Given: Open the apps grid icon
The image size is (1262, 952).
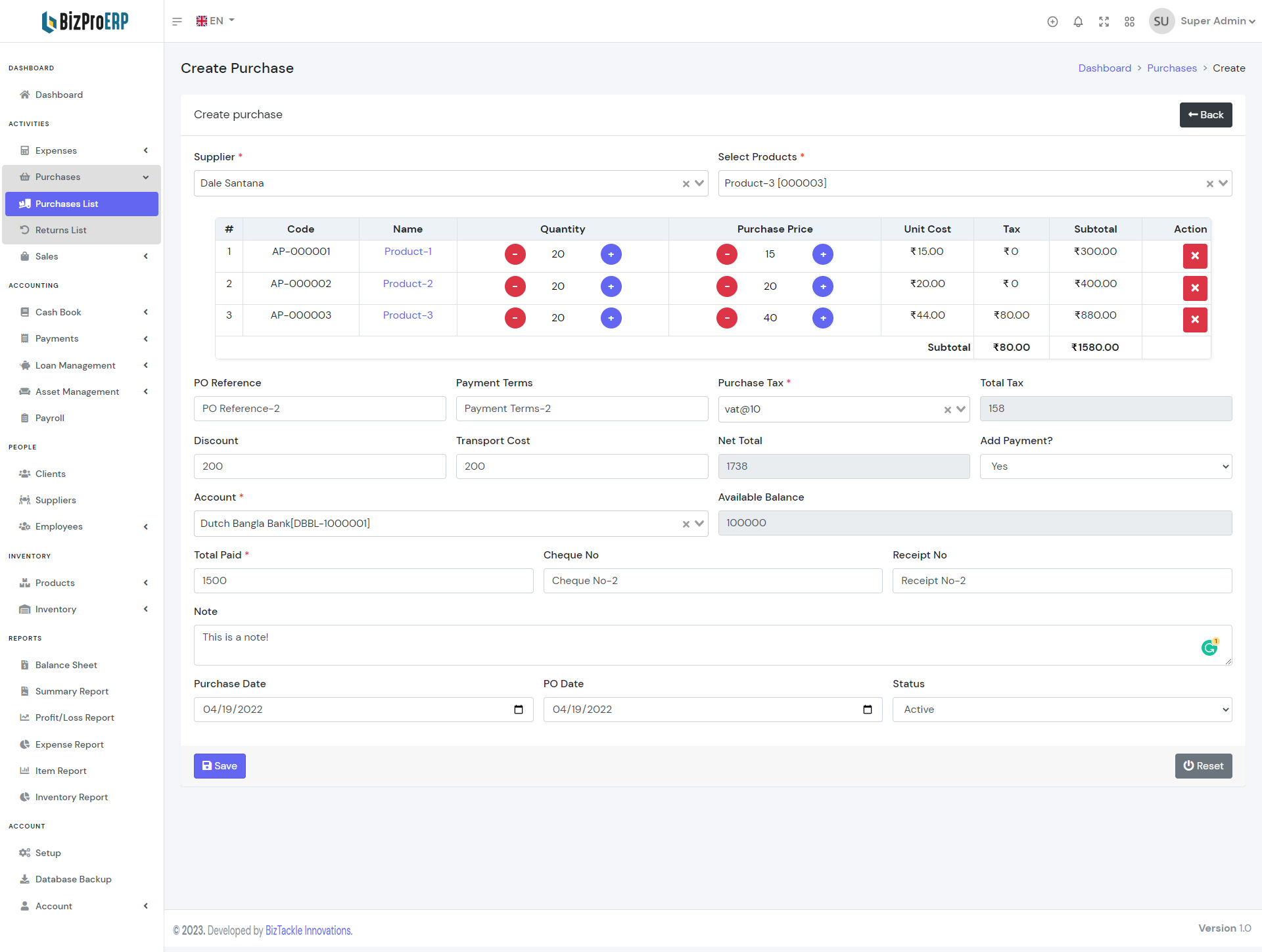Looking at the screenshot, I should (1129, 22).
